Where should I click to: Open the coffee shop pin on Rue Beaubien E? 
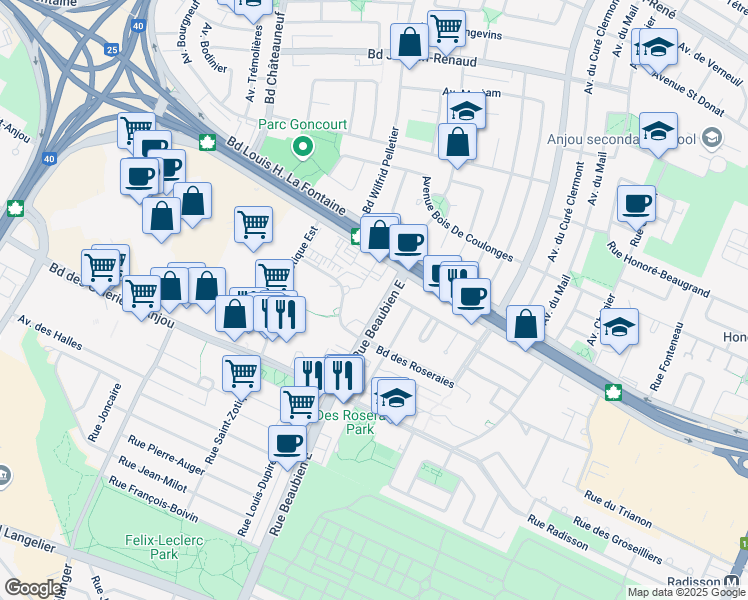(x=287, y=443)
